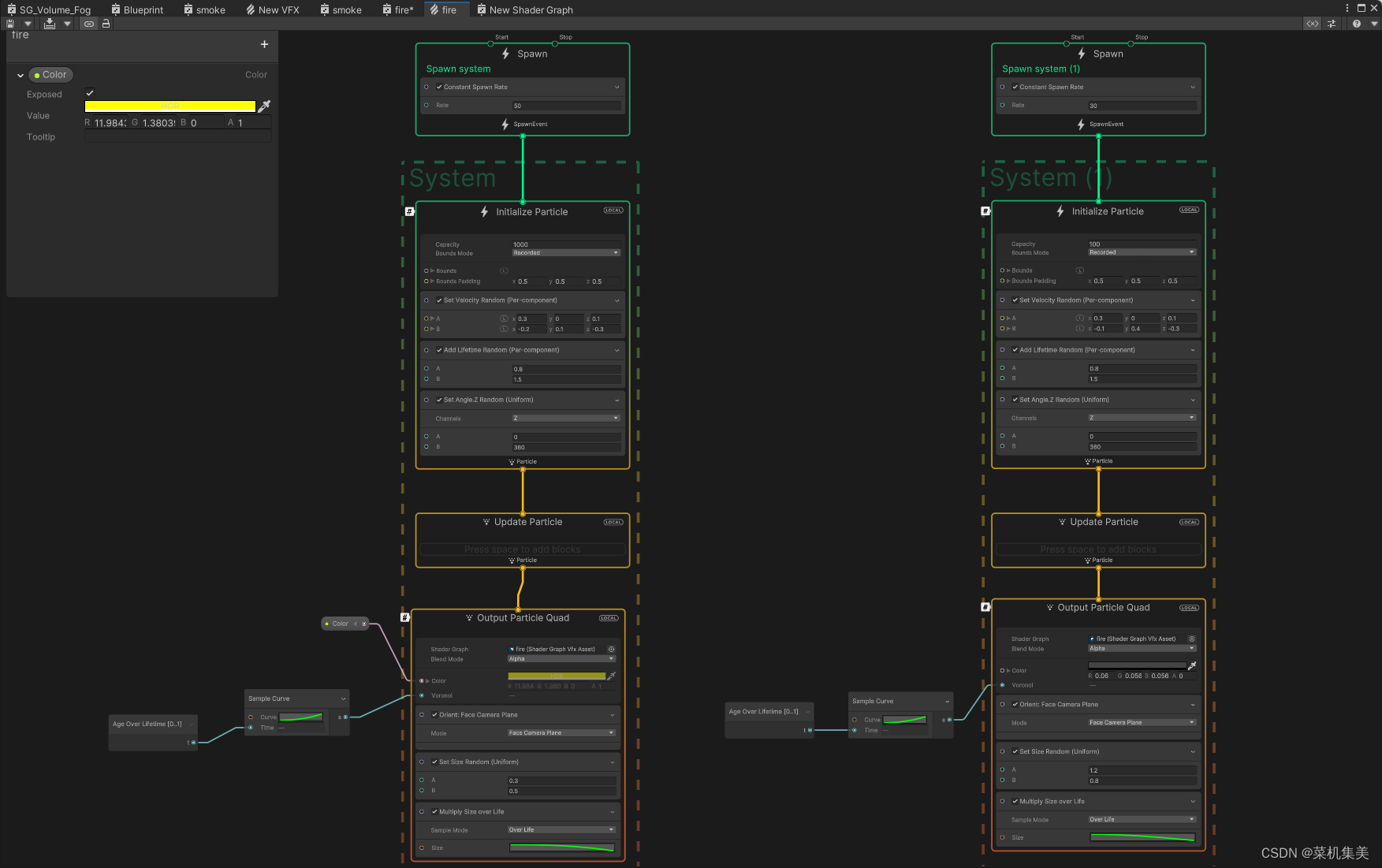Viewport: 1382px width, 868px height.
Task: Click the yellow Color swatch in the blackboard
Action: 169,106
